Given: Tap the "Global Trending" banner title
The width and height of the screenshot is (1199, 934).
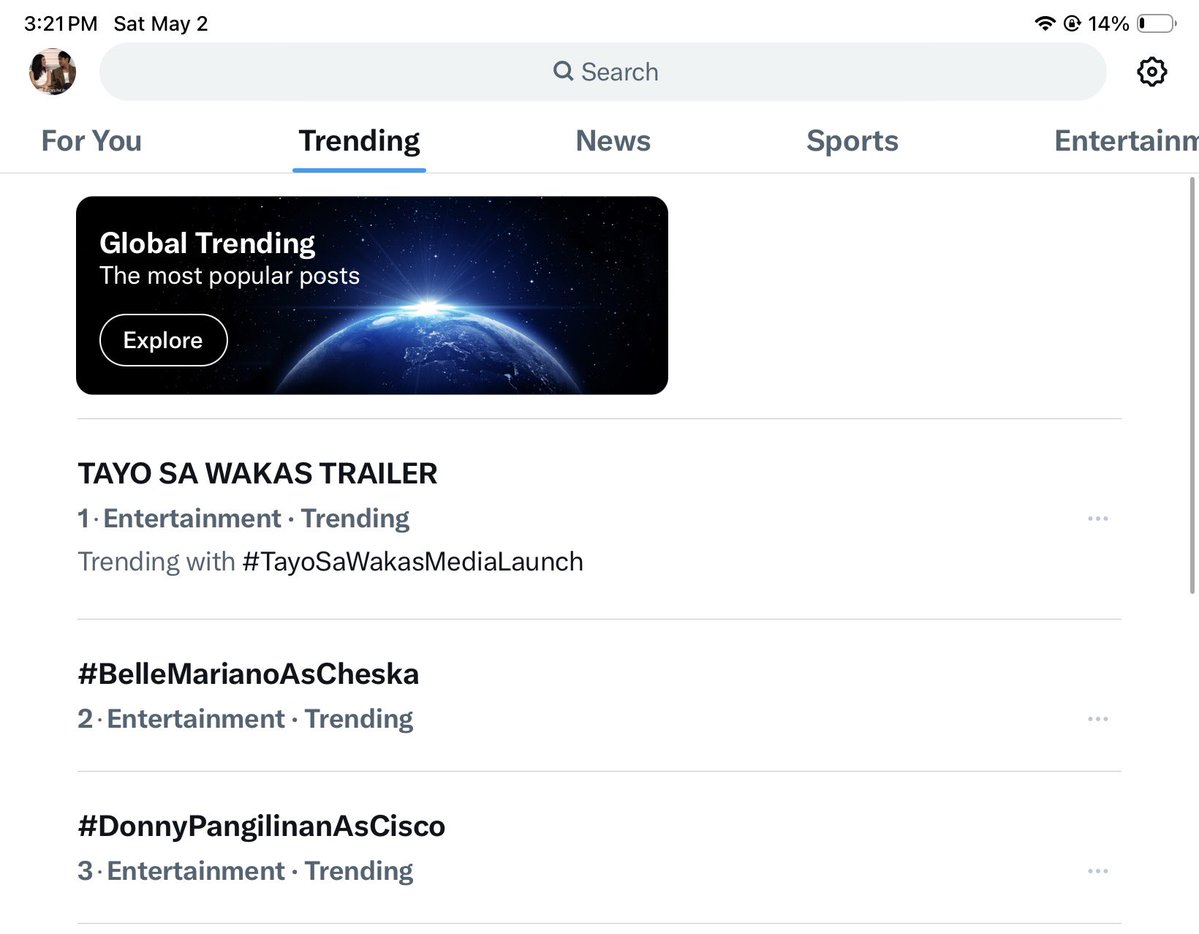Looking at the screenshot, I should pos(207,243).
